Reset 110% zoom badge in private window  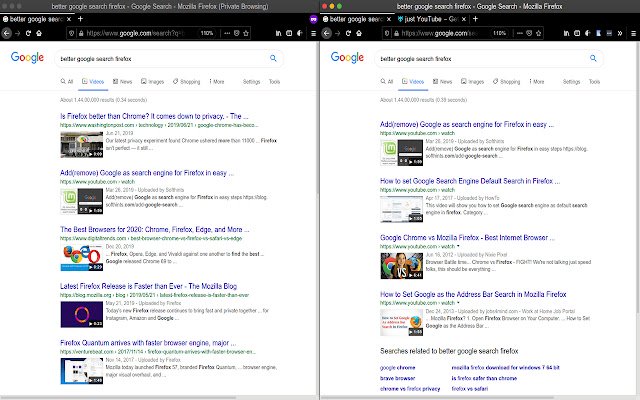click(207, 33)
